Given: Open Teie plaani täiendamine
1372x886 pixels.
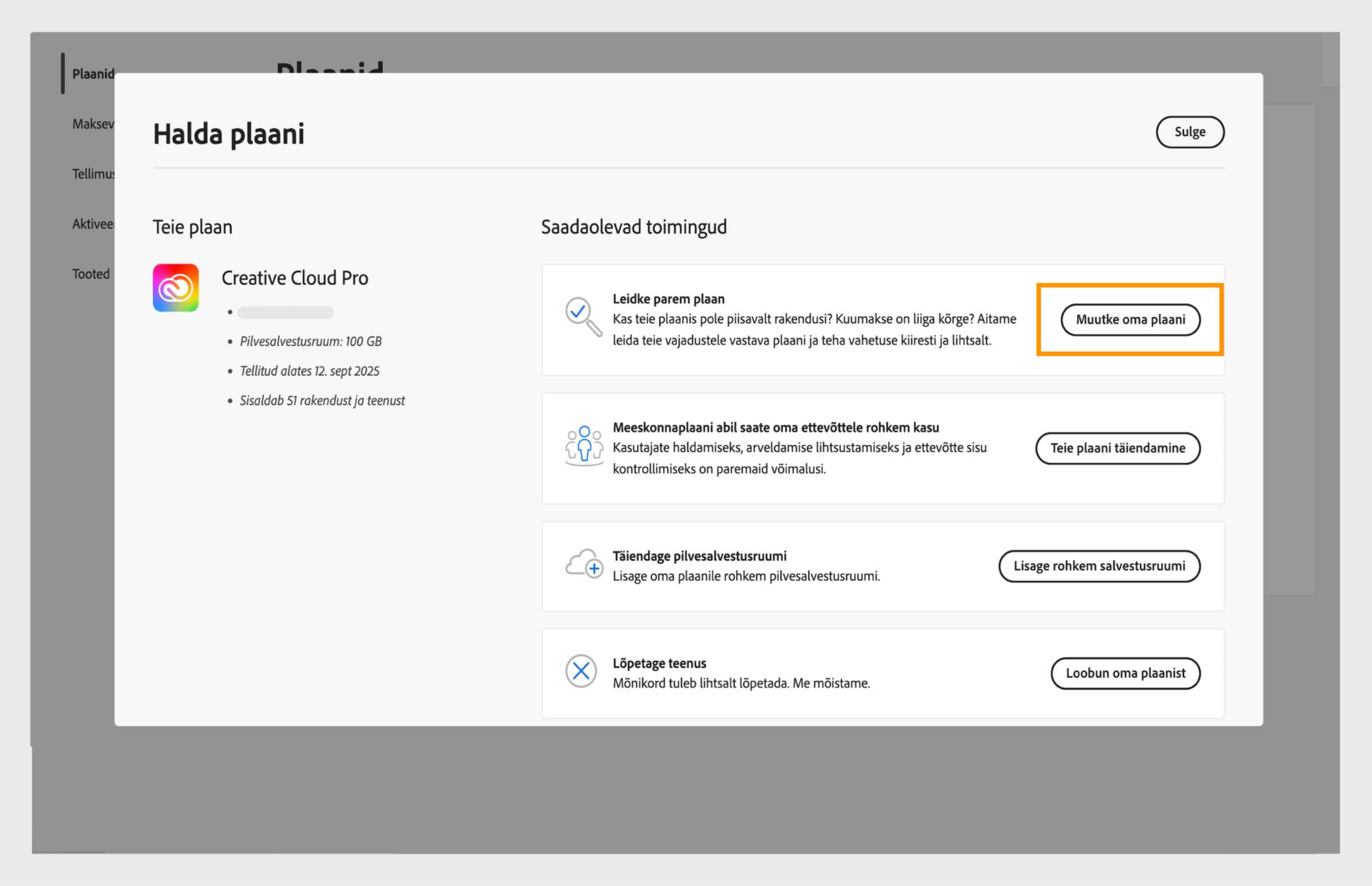Looking at the screenshot, I should point(1117,448).
